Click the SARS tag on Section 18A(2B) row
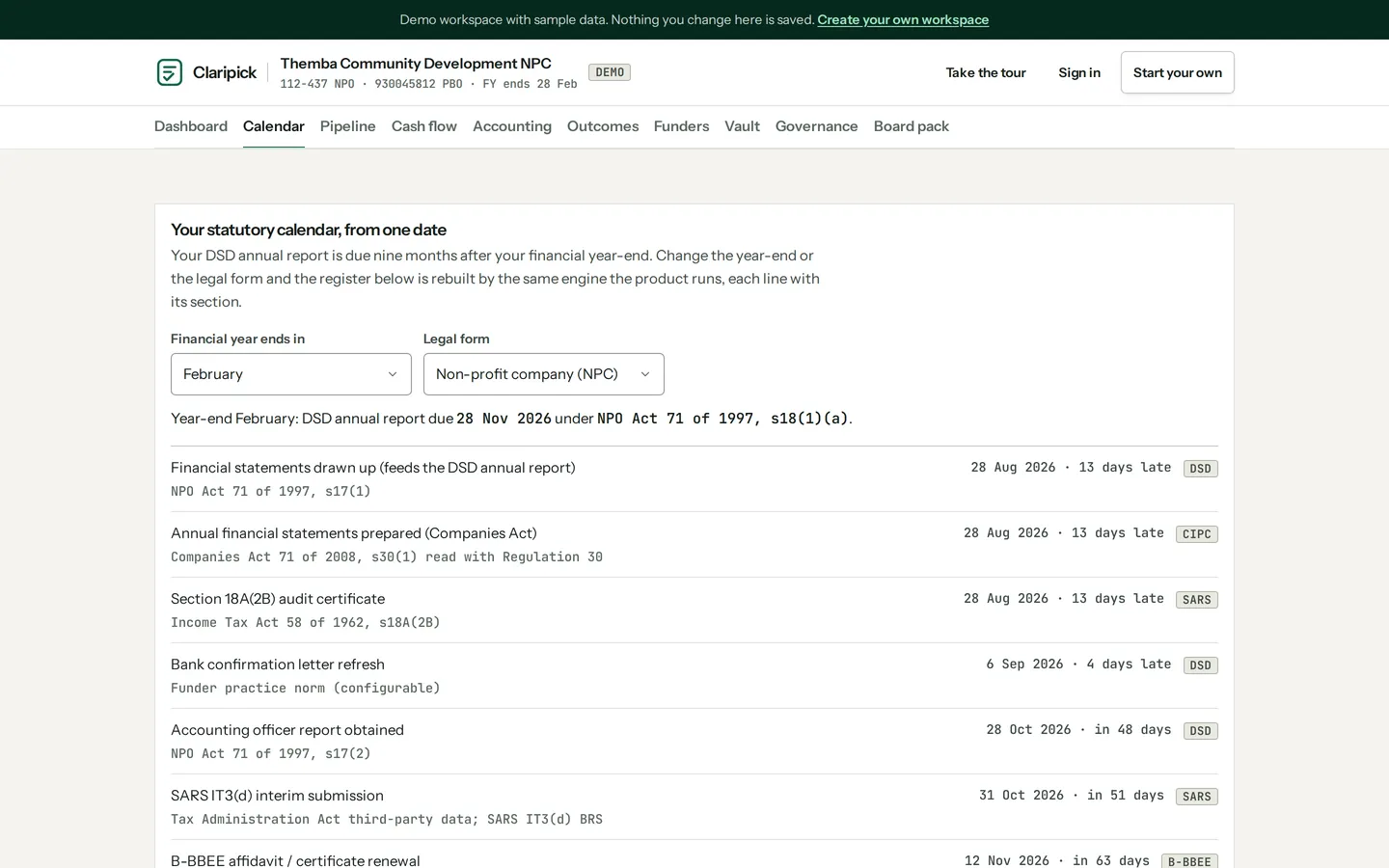The image size is (1389, 868). tap(1197, 600)
